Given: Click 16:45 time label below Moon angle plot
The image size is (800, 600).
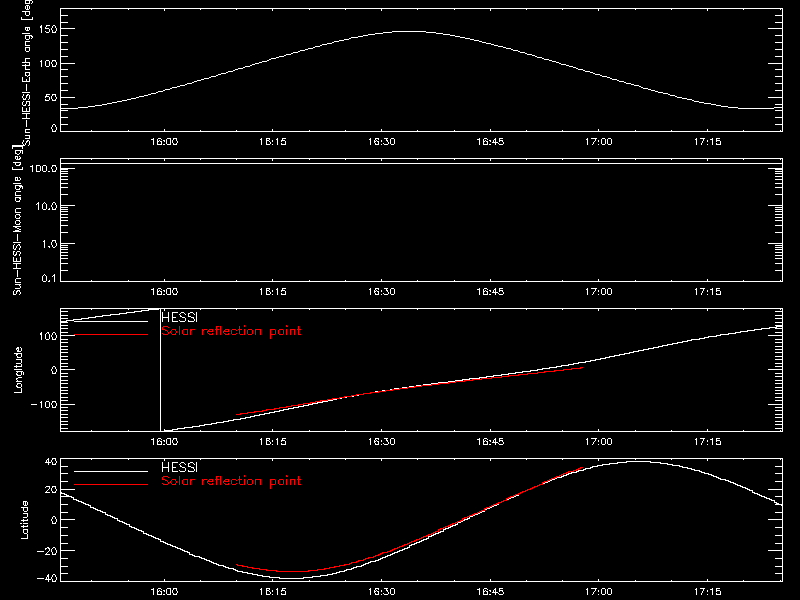Looking at the screenshot, I should click(x=490, y=292).
